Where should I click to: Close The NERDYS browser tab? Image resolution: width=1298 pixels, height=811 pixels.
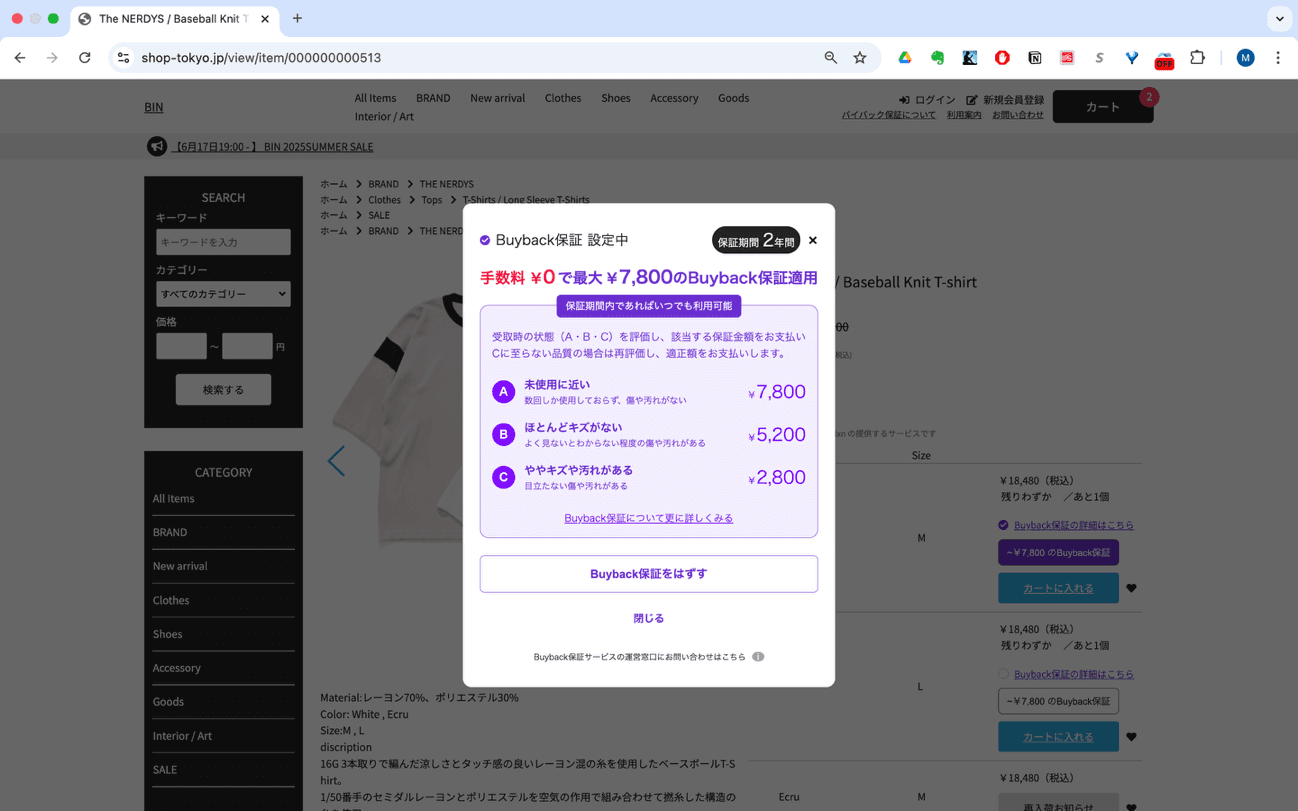[265, 19]
